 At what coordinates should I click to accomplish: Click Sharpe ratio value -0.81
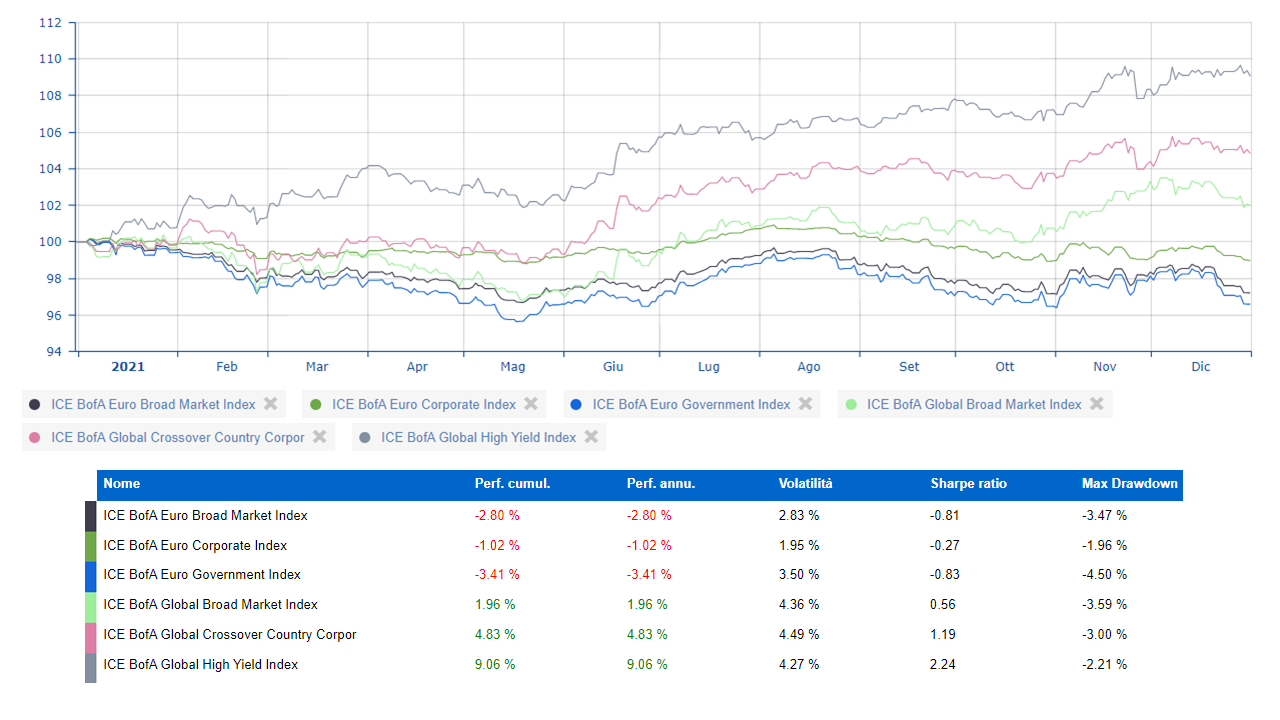[x=945, y=516]
